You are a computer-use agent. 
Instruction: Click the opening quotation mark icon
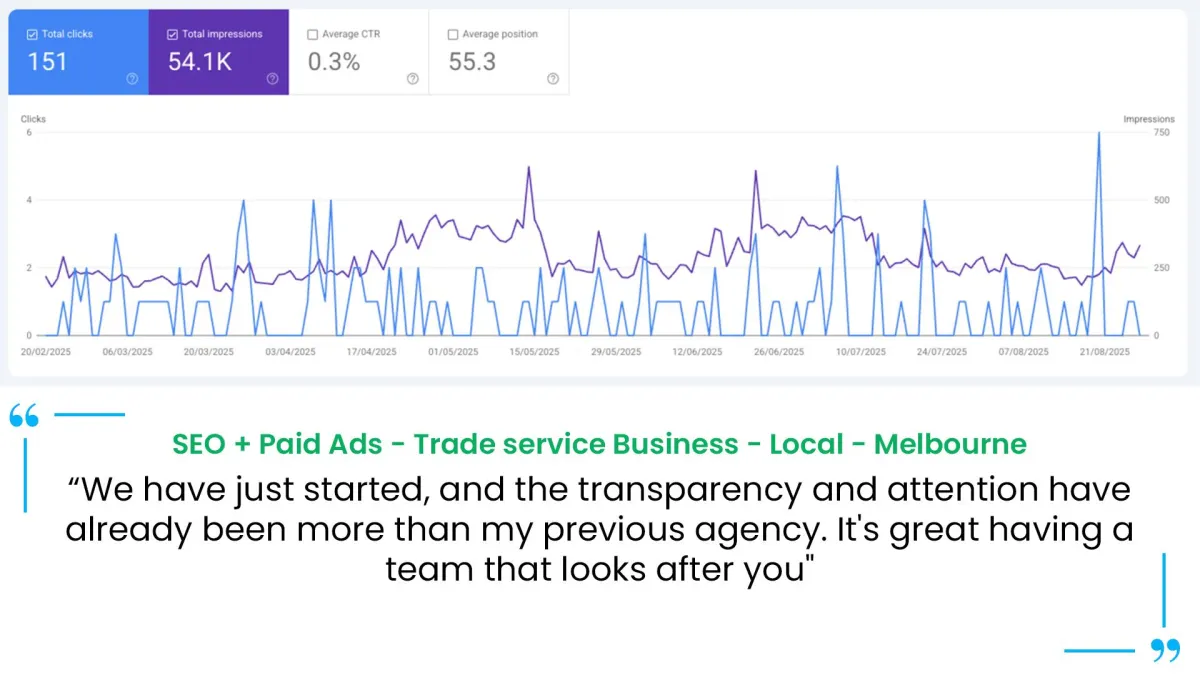[24, 415]
